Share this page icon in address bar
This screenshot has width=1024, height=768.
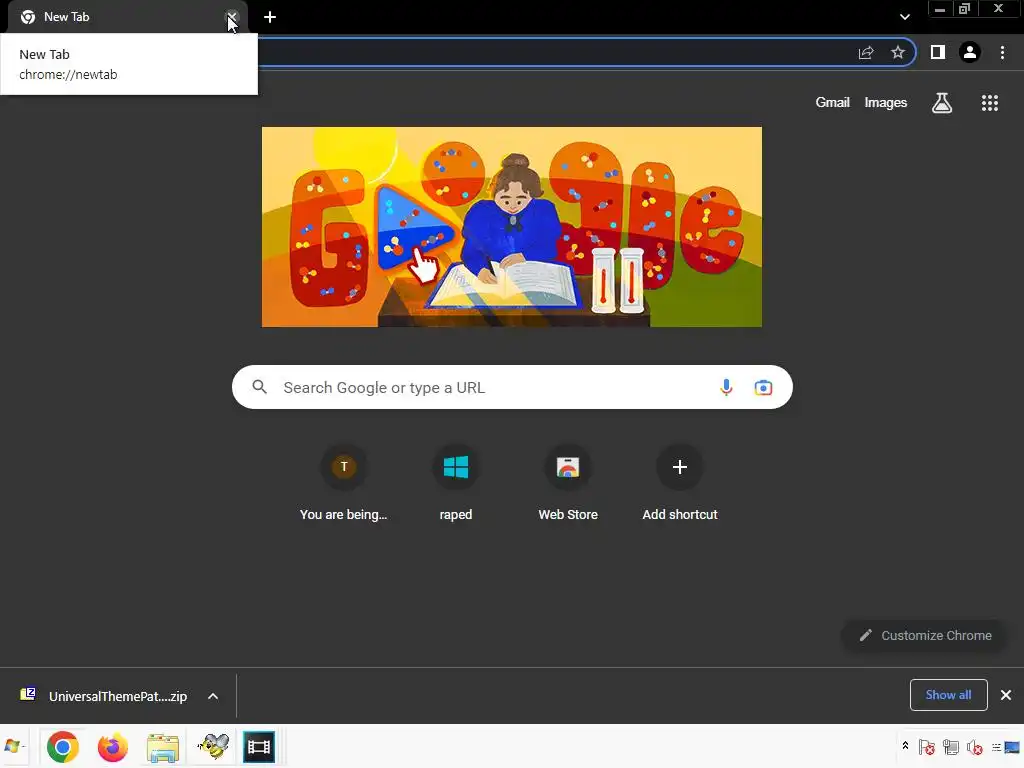pyautogui.click(x=866, y=52)
